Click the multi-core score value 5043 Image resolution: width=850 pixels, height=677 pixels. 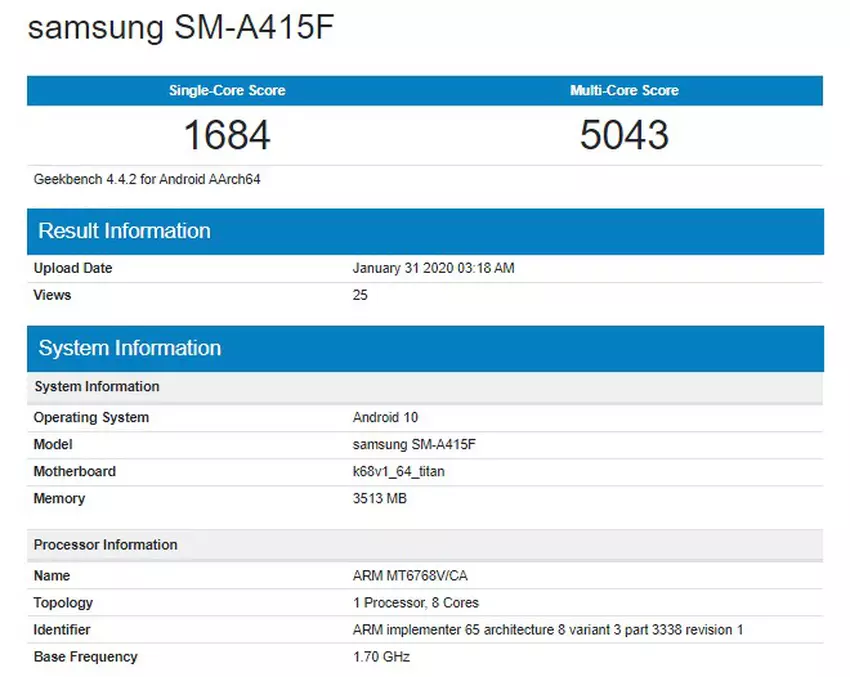(624, 135)
